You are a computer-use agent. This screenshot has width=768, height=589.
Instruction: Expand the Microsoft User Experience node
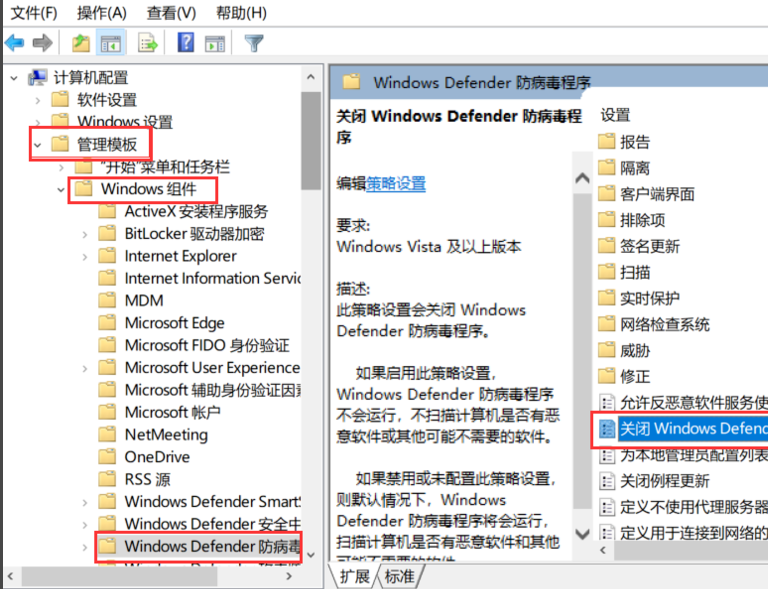[85, 368]
